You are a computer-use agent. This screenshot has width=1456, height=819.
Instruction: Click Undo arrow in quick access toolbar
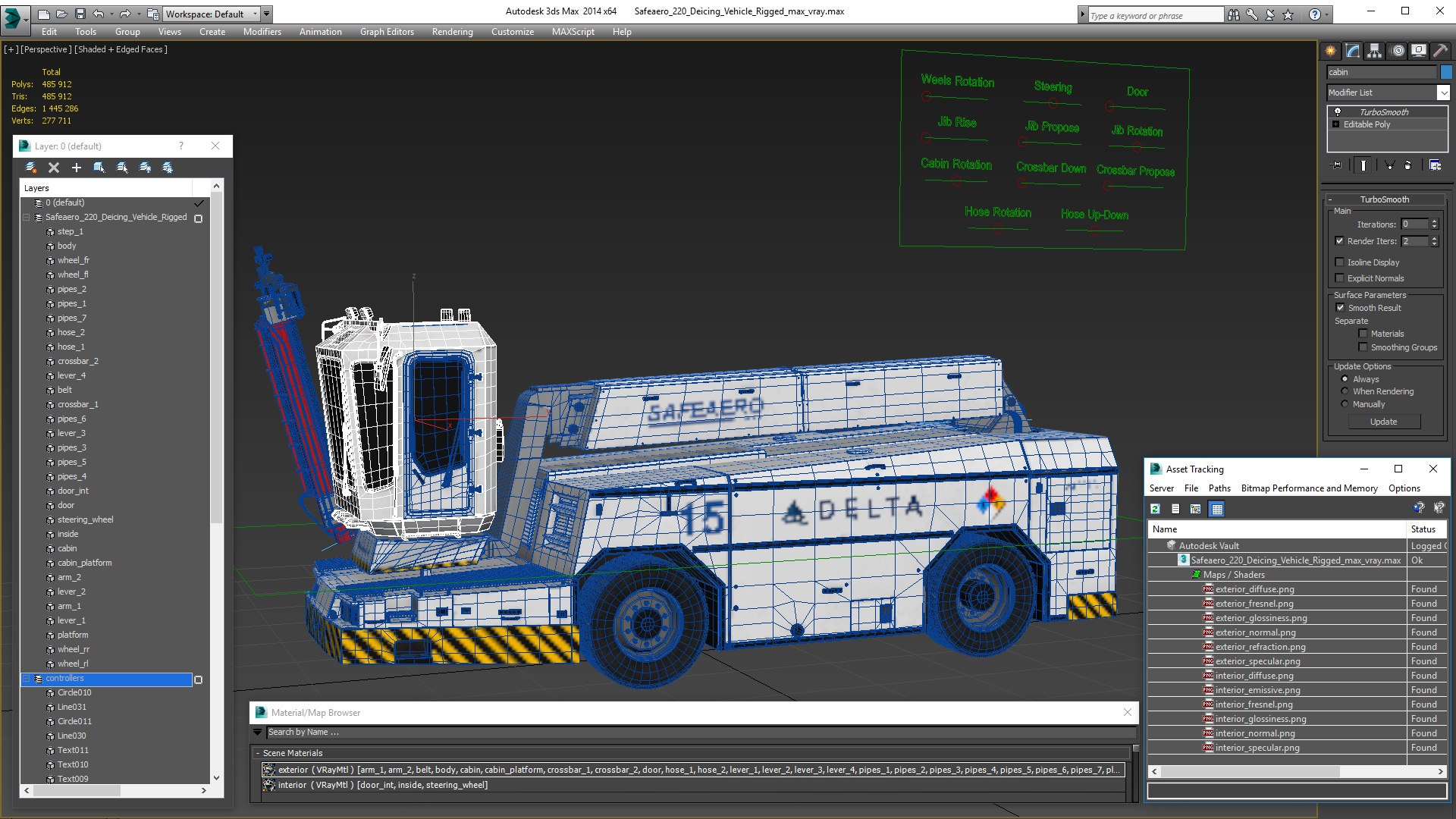click(x=99, y=14)
